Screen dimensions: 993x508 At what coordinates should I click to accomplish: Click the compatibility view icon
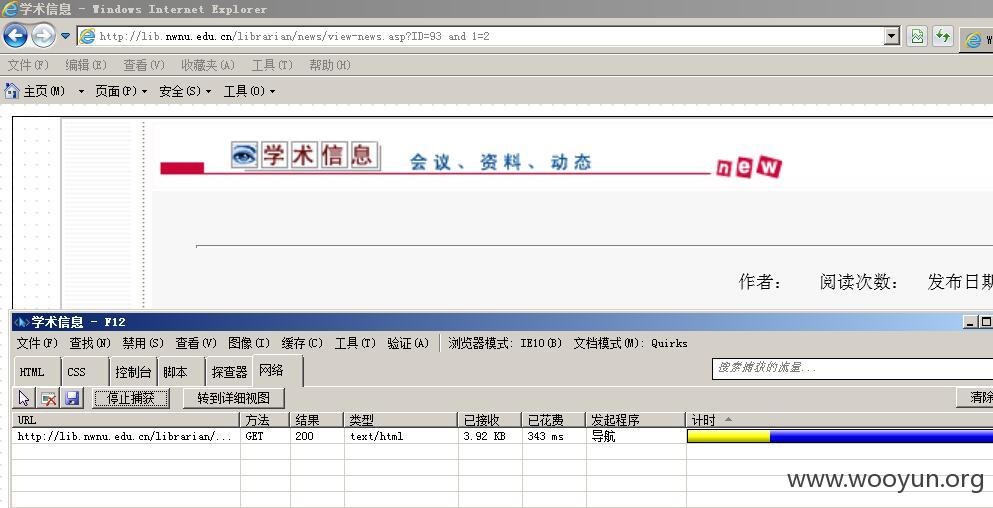click(917, 36)
